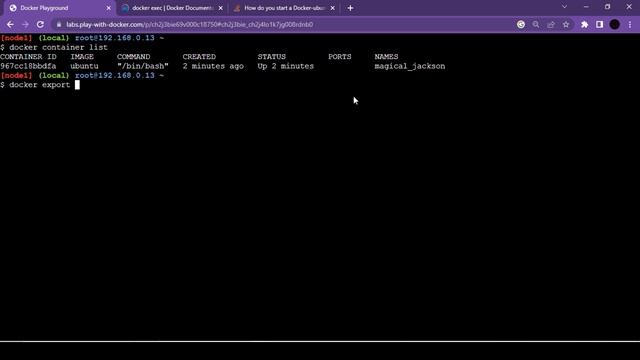Click the CREATED column header
This screenshot has width=640, height=360.
click(x=199, y=57)
